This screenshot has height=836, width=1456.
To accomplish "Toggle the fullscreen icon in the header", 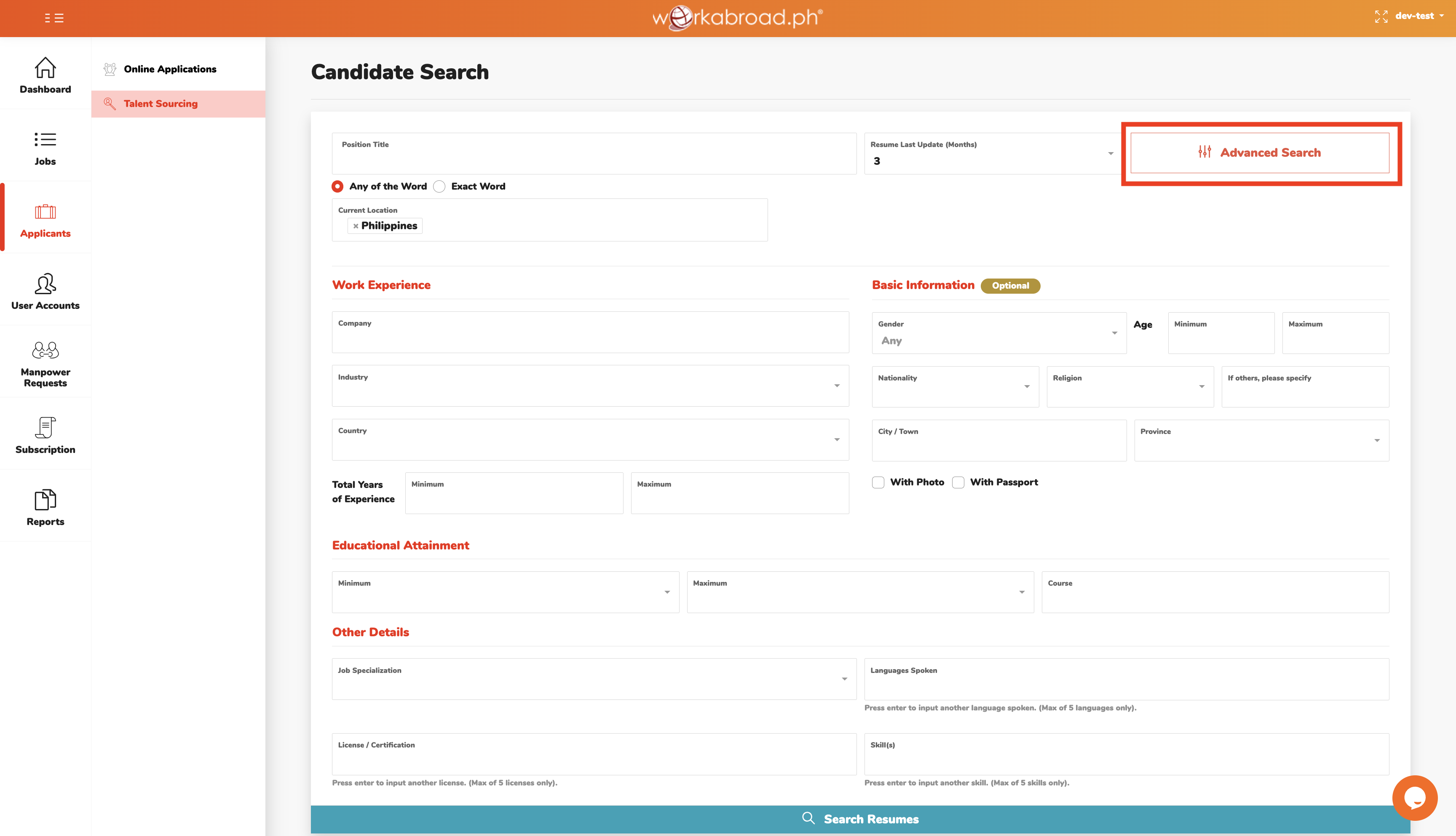I will [1381, 17].
